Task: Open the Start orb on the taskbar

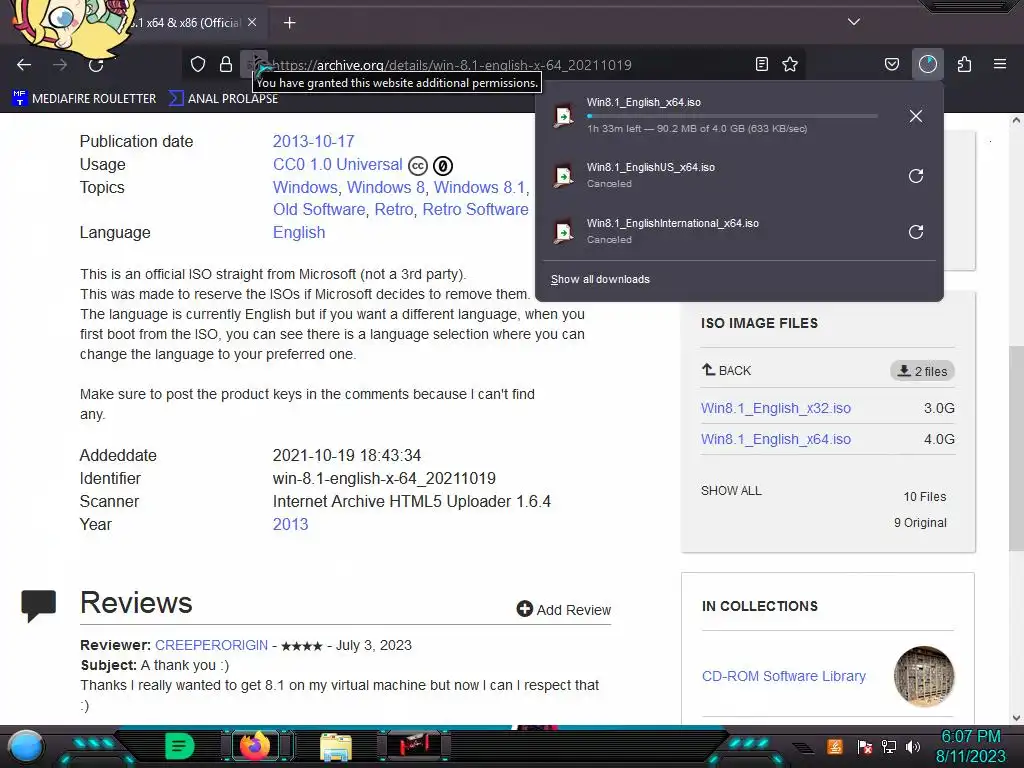Action: (x=26, y=746)
